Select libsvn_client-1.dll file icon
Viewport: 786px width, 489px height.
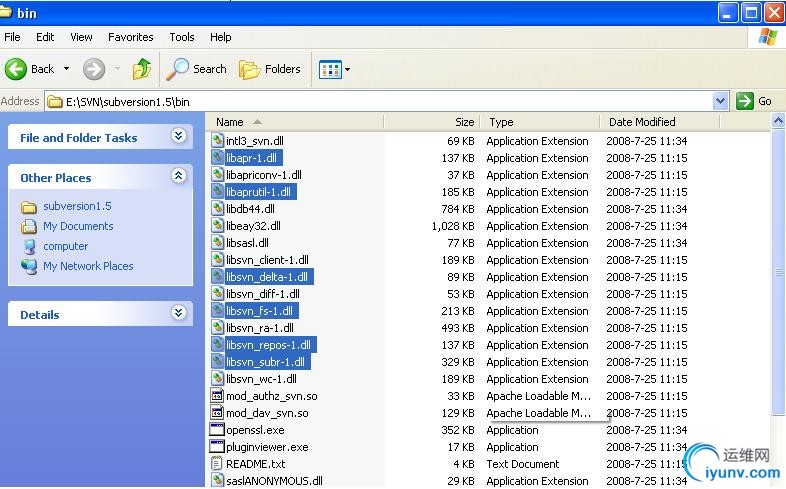(217, 260)
